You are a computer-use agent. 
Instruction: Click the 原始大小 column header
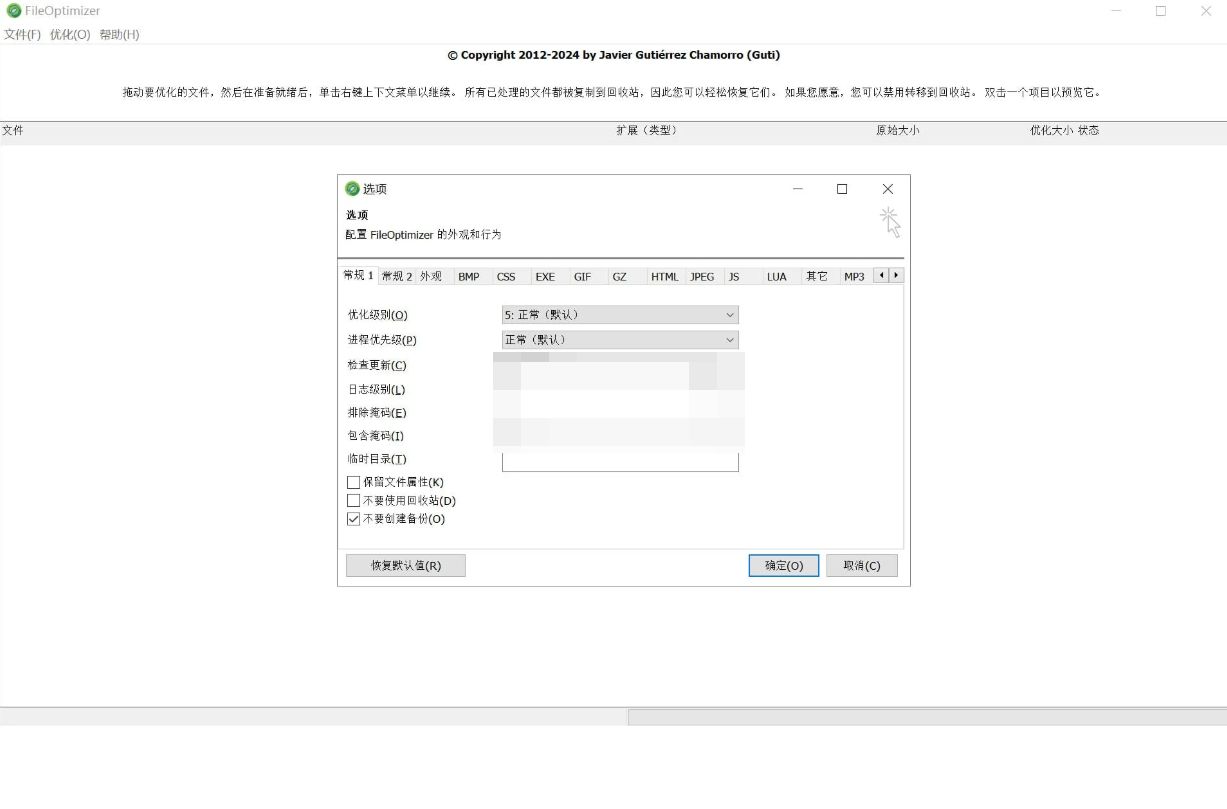tap(897, 130)
